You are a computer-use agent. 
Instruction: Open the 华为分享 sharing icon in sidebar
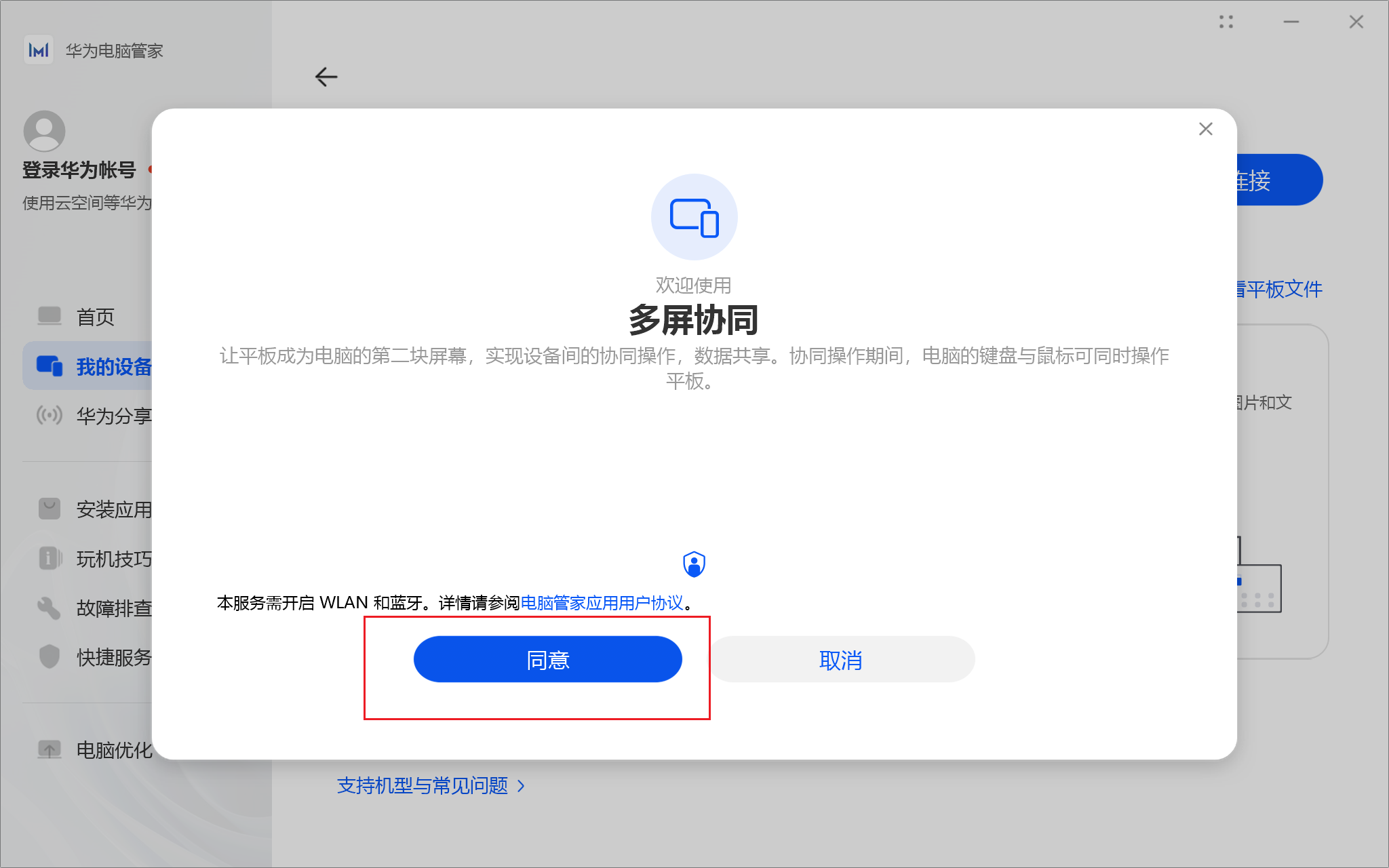tap(48, 415)
